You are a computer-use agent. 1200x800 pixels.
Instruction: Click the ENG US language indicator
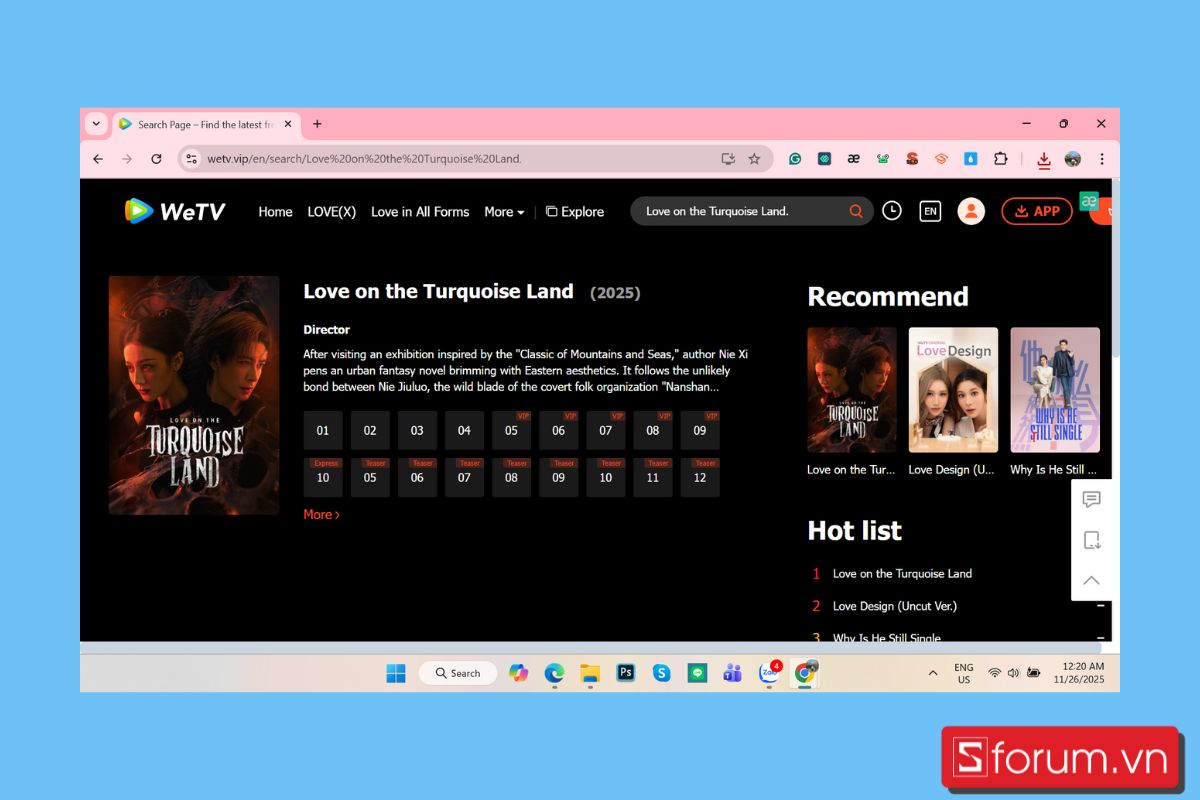pos(964,673)
